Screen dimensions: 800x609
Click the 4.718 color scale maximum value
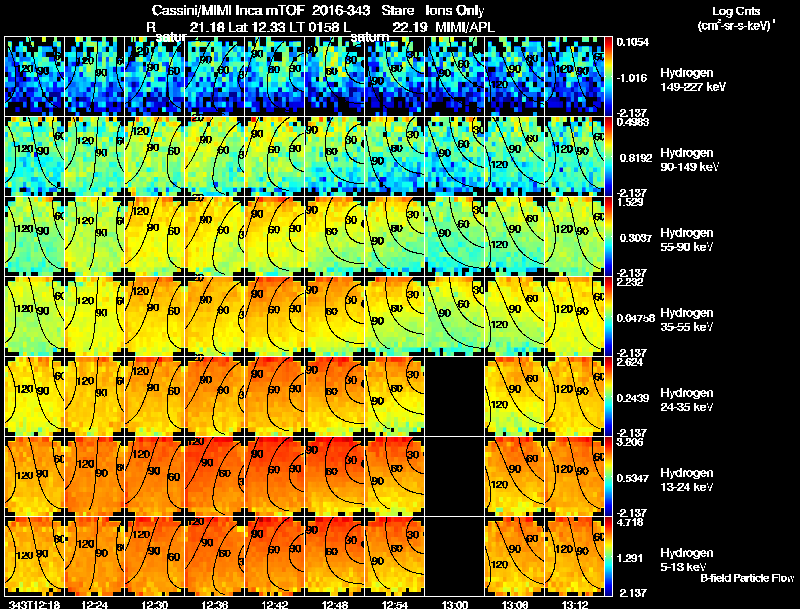pyautogui.click(x=630, y=523)
